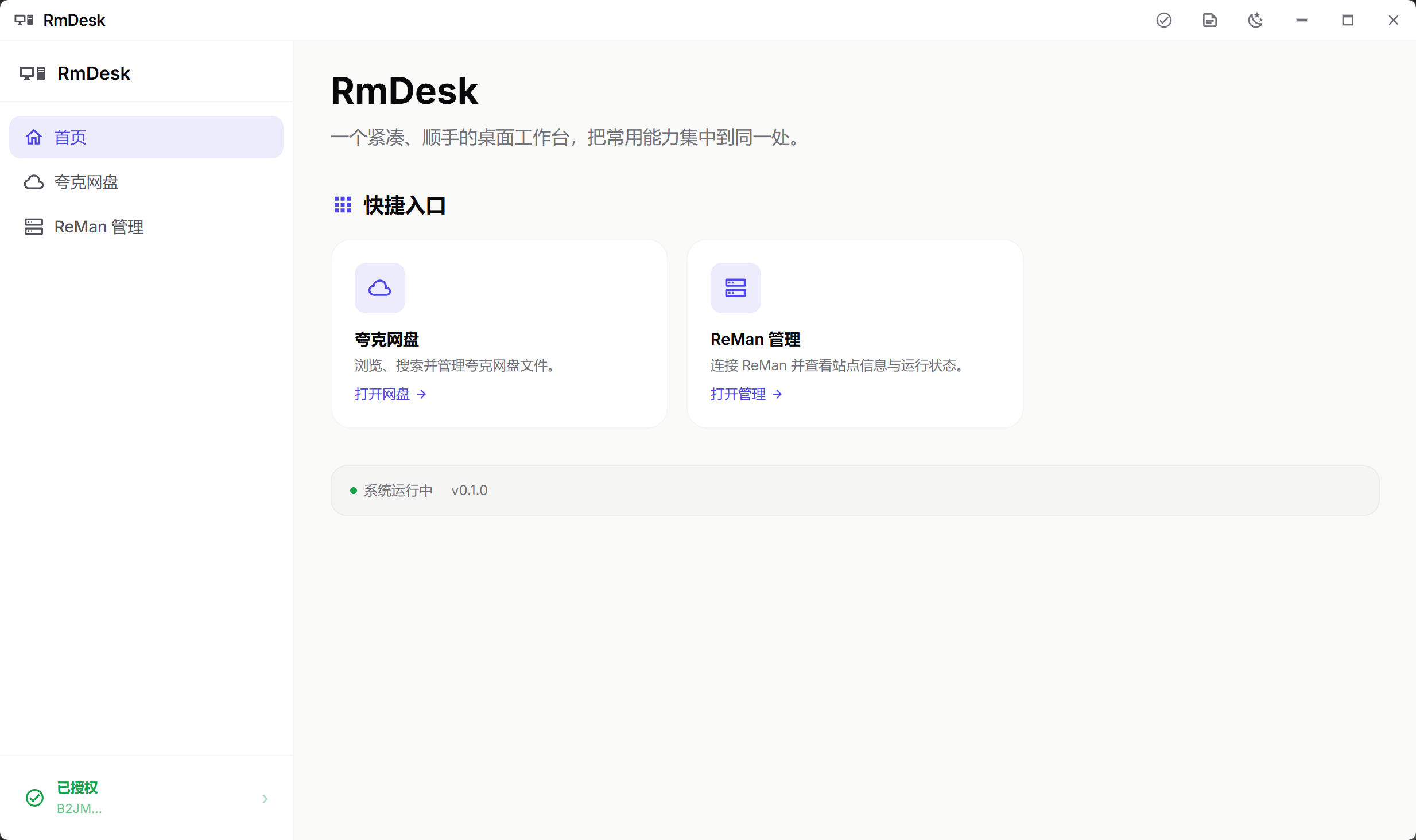Select 首页 in the sidebar
This screenshot has width=1416, height=840.
click(x=146, y=137)
